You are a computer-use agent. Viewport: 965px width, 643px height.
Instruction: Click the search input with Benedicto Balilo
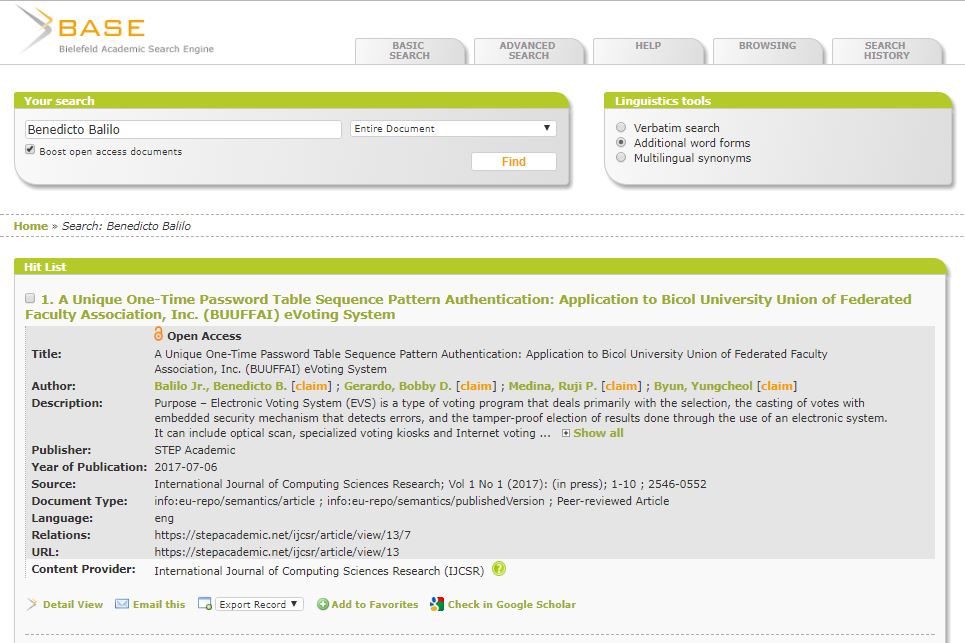click(183, 129)
